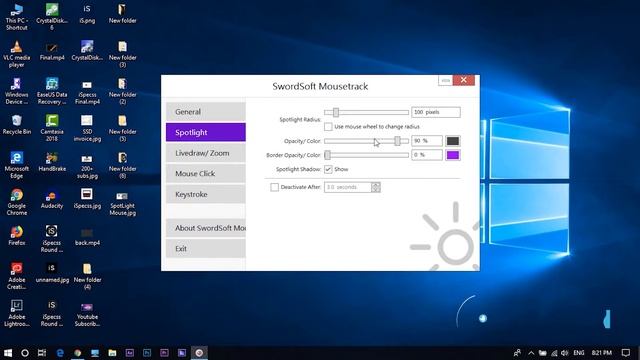
Task: Open This PC shortcut on desktop
Action: pos(16,17)
